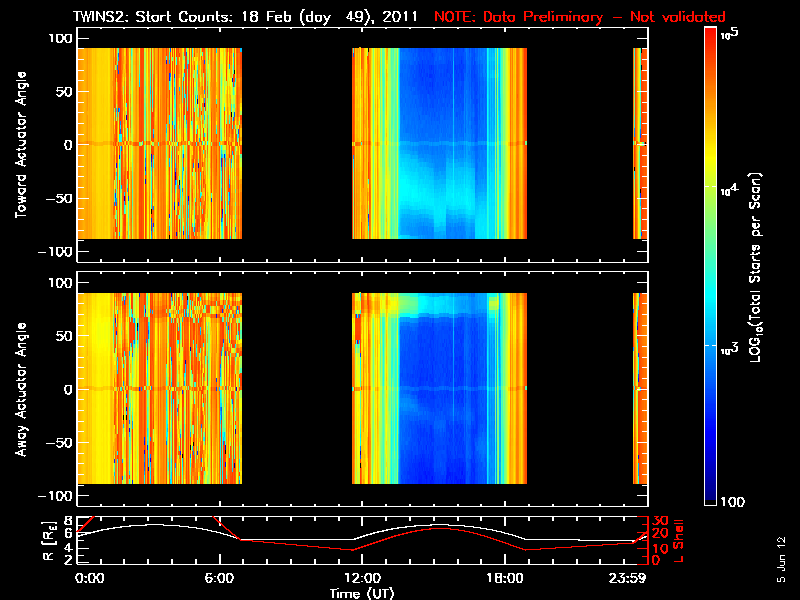Click the 'Away Actuator Angle' axis label
Screen dimensions: 800x600
21,389
